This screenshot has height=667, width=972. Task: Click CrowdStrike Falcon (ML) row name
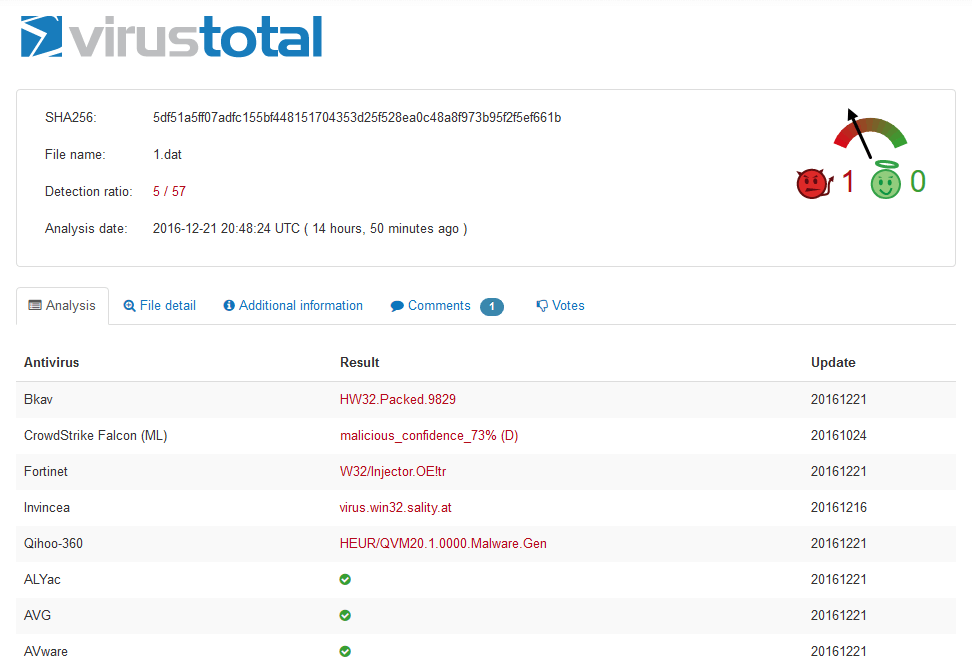tap(95, 435)
